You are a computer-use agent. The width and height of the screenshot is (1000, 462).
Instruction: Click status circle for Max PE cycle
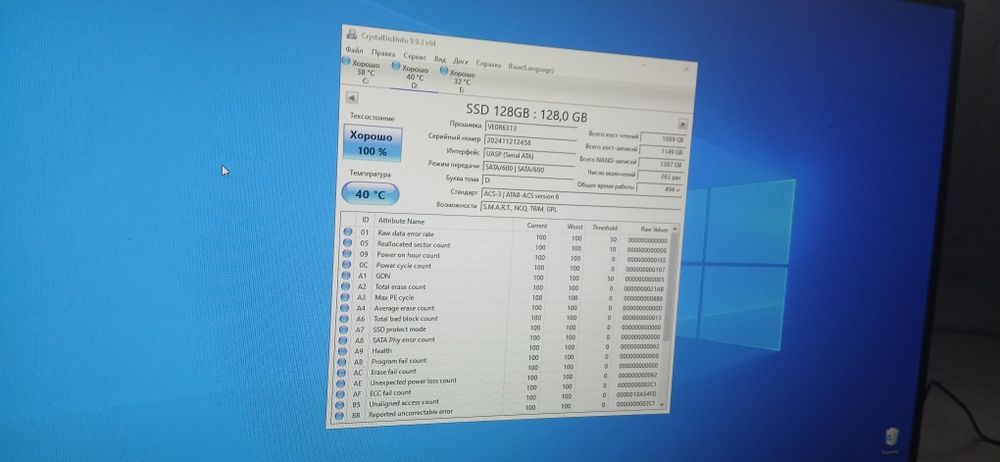point(344,297)
